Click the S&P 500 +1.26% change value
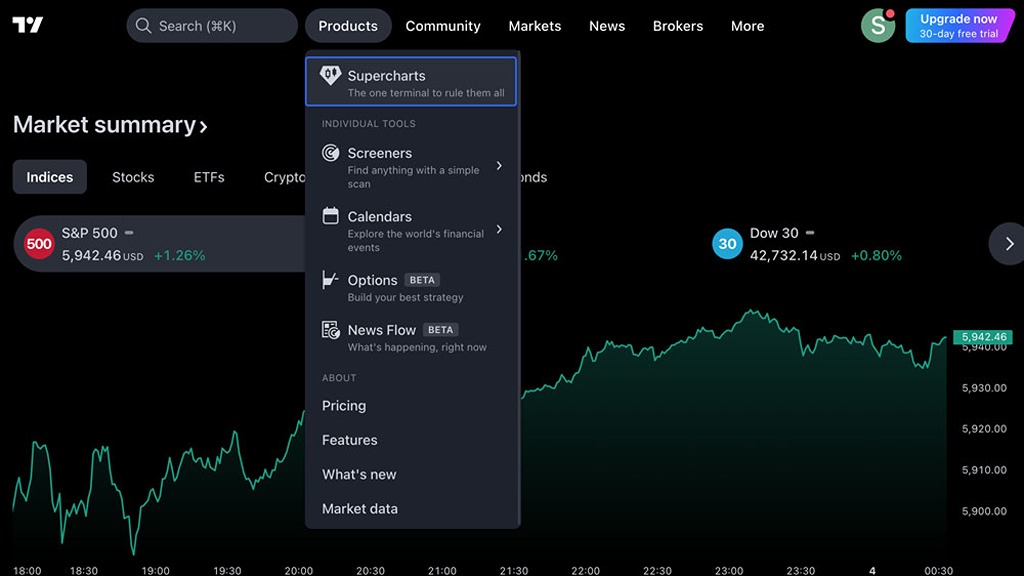The image size is (1024, 576). [x=180, y=255]
